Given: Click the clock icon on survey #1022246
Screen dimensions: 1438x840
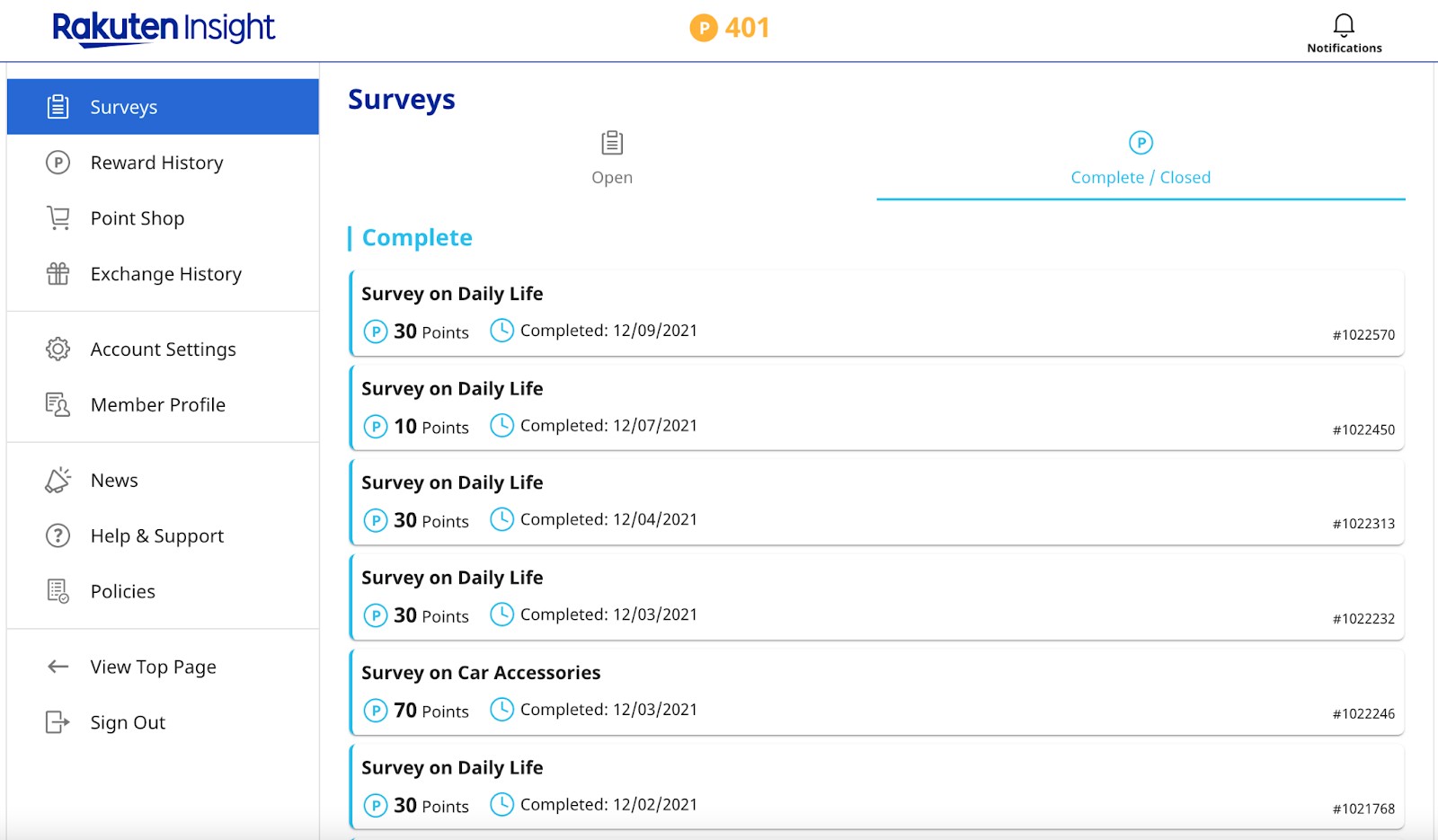Looking at the screenshot, I should pos(502,710).
